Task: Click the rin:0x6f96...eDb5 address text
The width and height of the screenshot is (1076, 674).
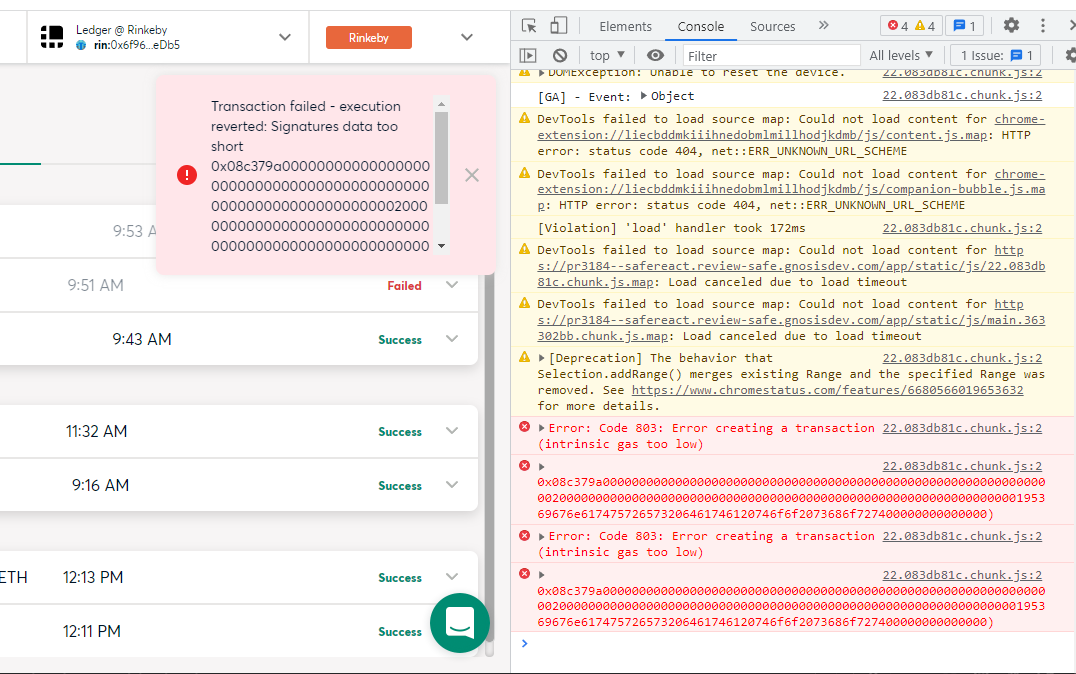Action: point(137,45)
